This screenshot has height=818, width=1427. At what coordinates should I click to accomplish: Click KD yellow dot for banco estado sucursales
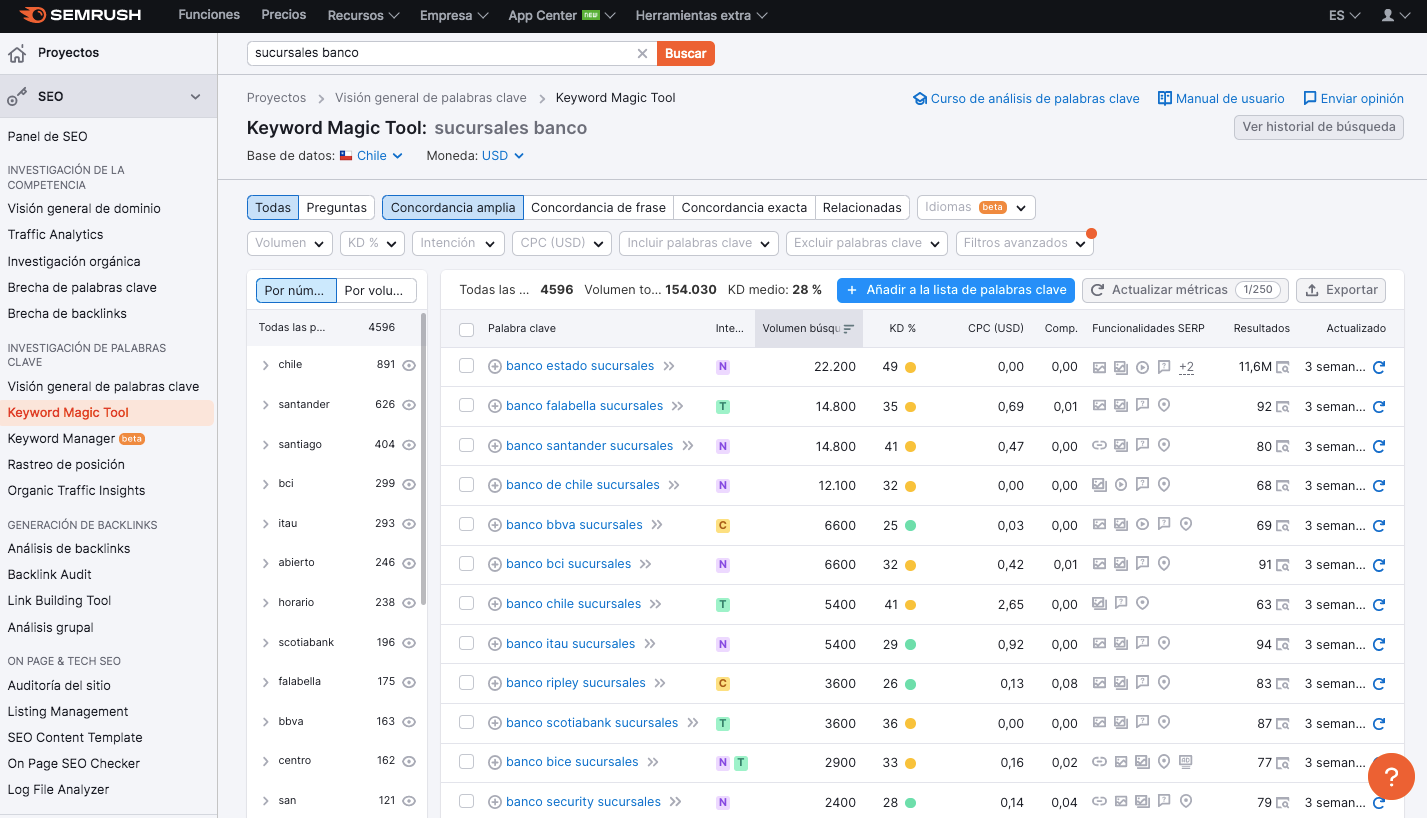(x=910, y=367)
